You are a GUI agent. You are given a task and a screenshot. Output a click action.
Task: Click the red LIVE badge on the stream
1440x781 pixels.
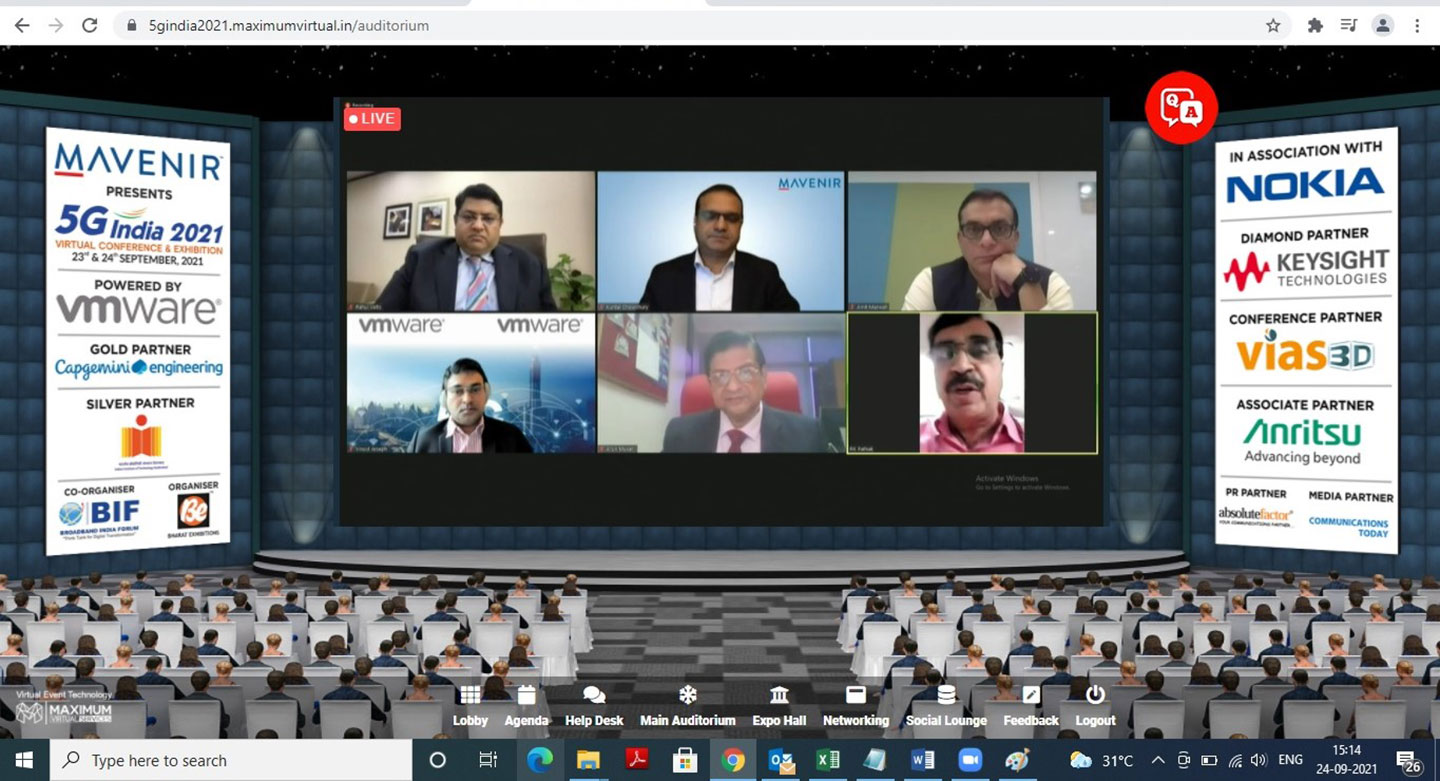[x=372, y=118]
